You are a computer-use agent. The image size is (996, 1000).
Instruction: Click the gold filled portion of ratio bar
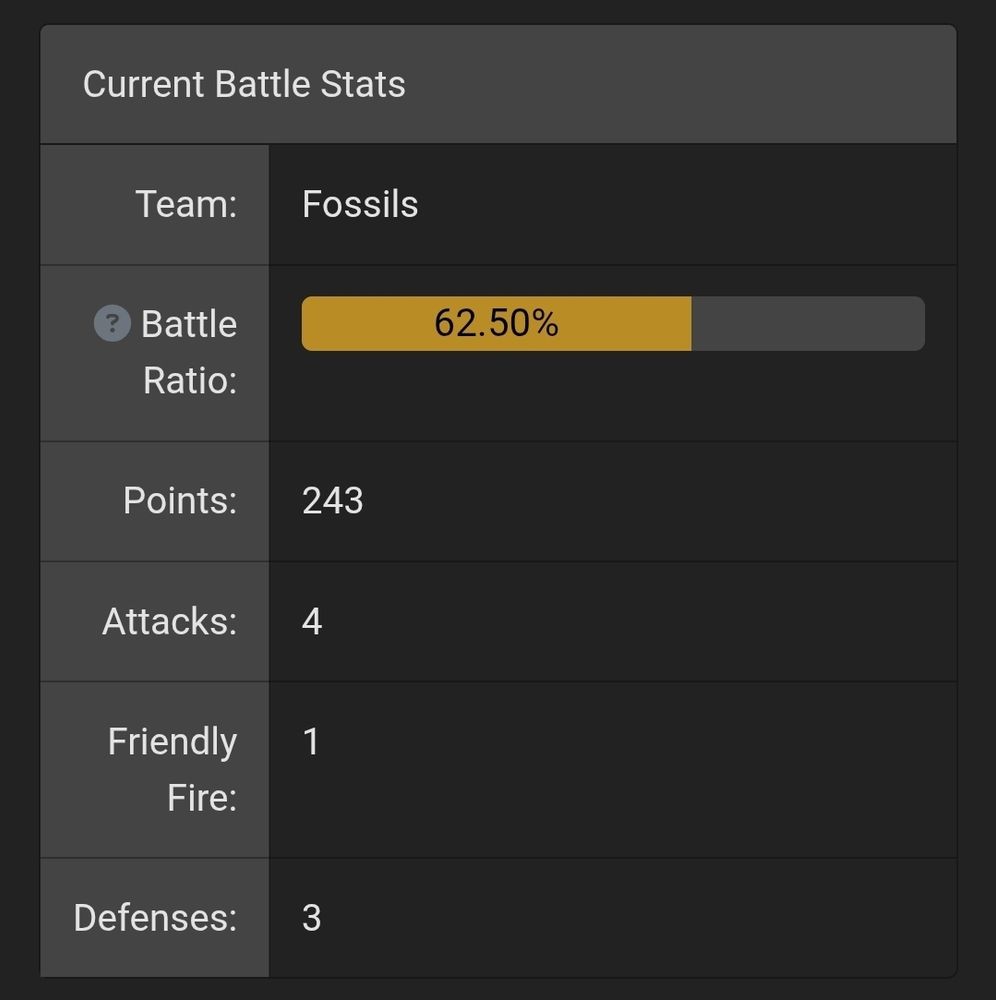(368, 324)
